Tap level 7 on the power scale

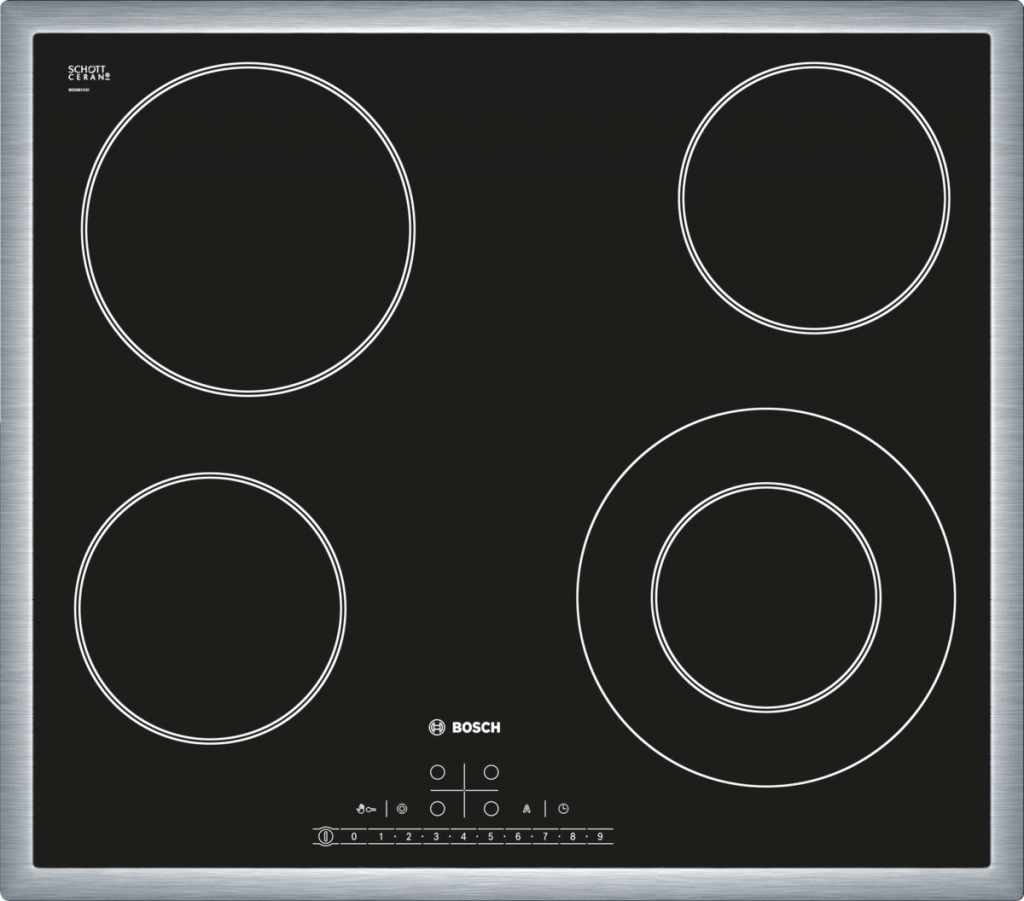click(545, 836)
